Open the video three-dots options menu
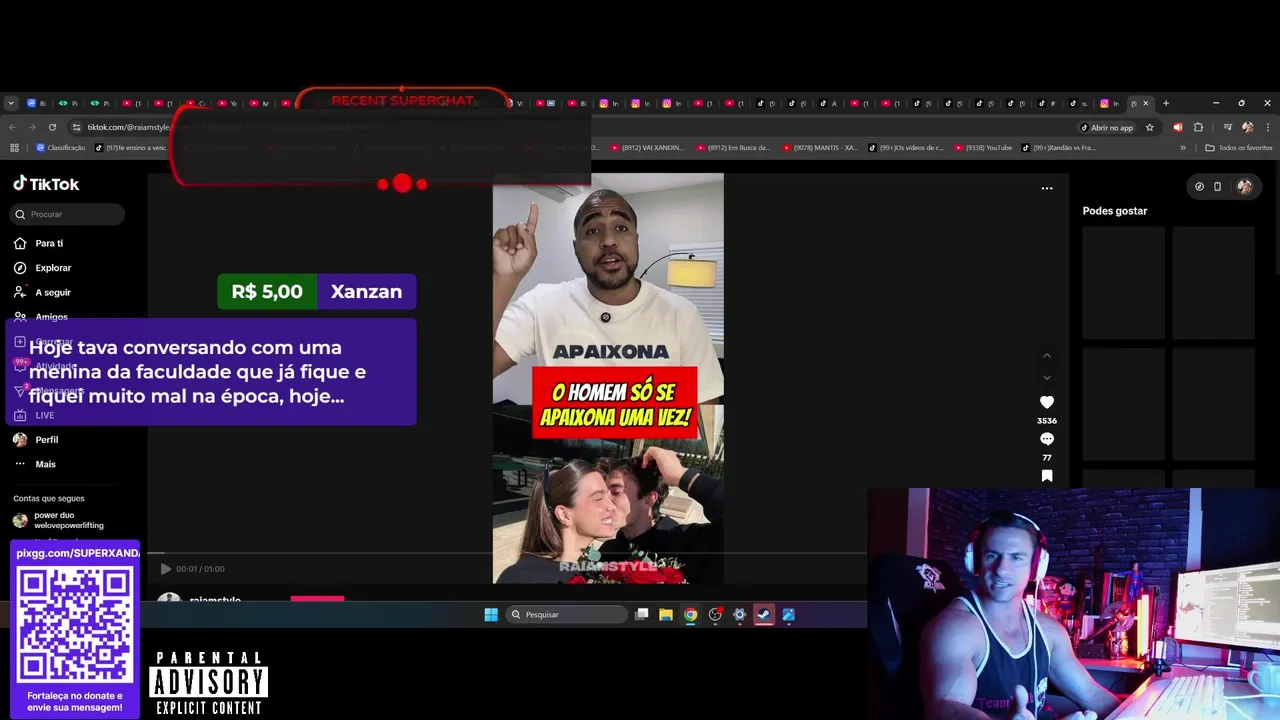Viewport: 1280px width, 720px height. [1047, 188]
